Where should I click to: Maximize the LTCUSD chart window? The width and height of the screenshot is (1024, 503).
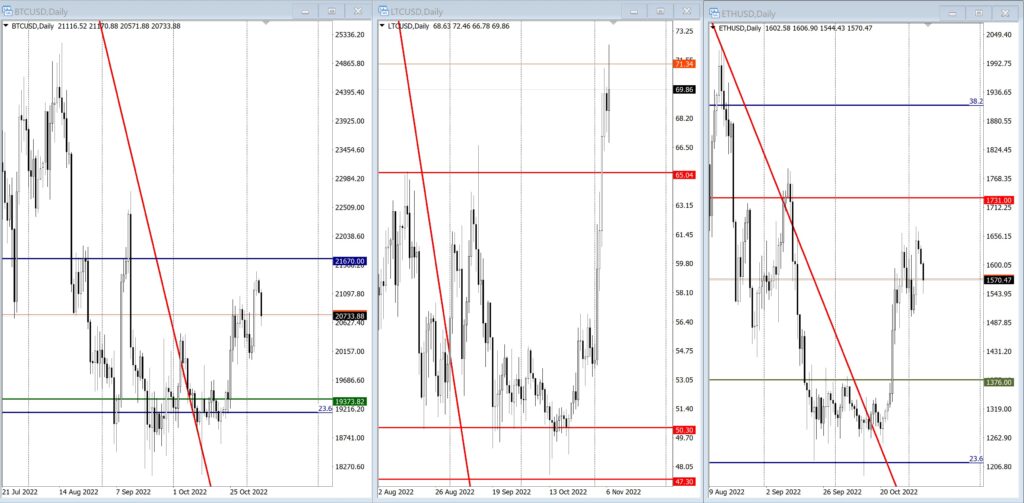click(x=660, y=11)
